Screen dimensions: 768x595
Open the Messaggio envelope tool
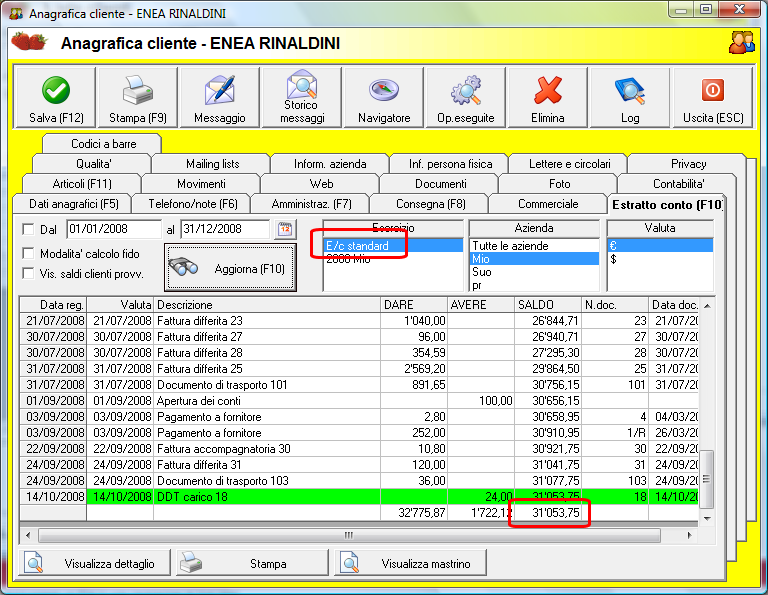click(x=219, y=98)
